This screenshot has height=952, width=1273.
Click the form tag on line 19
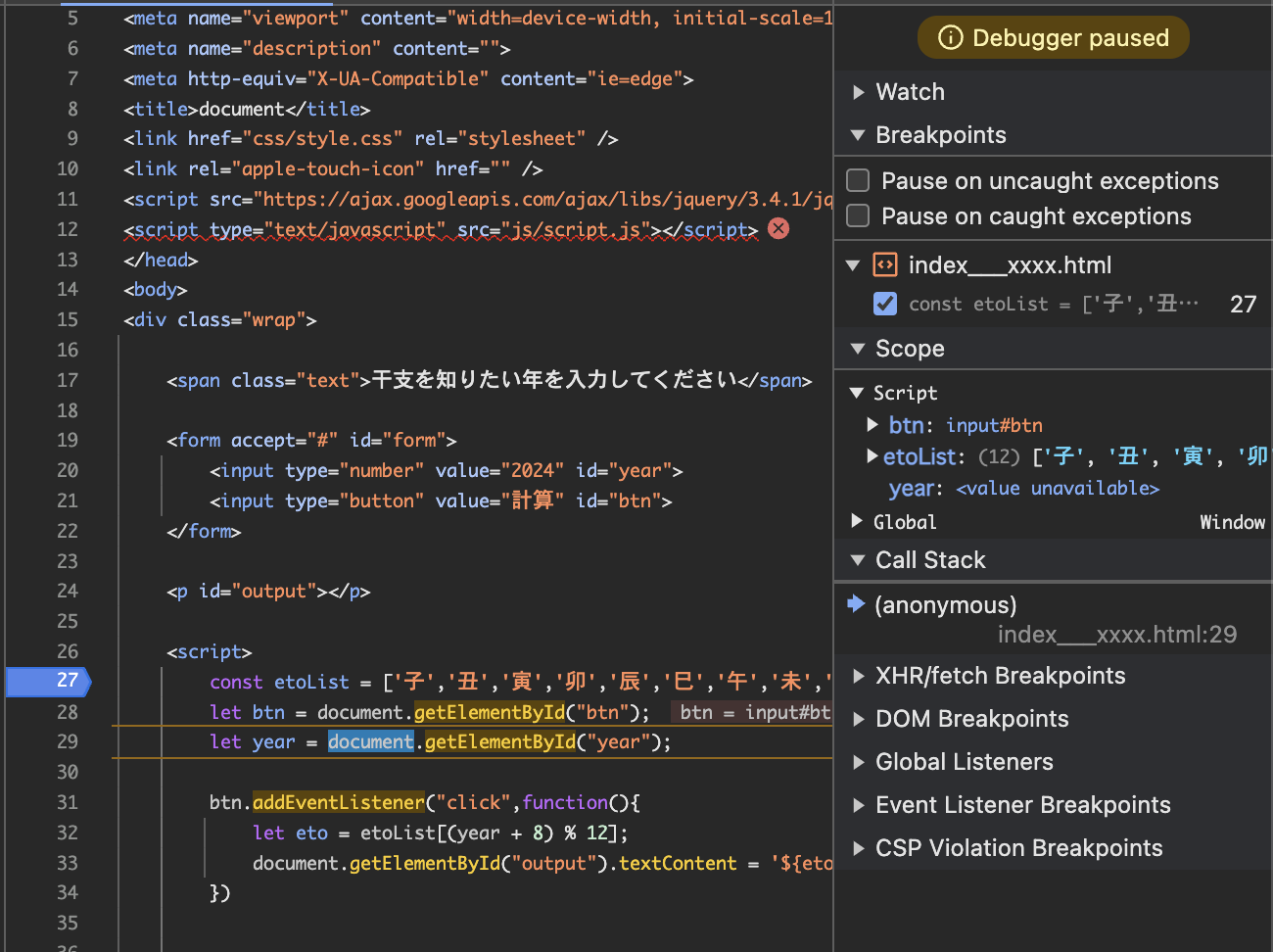click(x=311, y=441)
